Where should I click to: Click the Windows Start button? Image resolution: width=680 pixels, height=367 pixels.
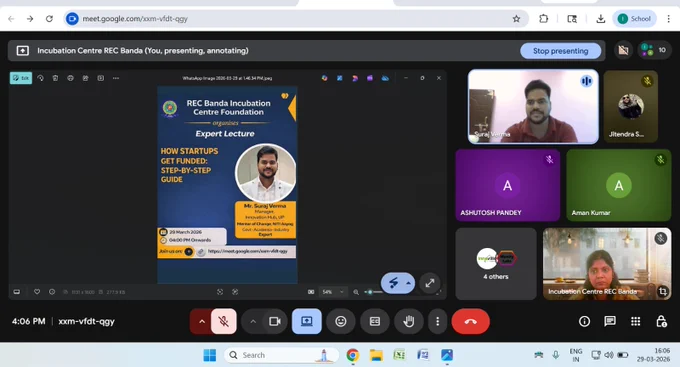[210, 355]
